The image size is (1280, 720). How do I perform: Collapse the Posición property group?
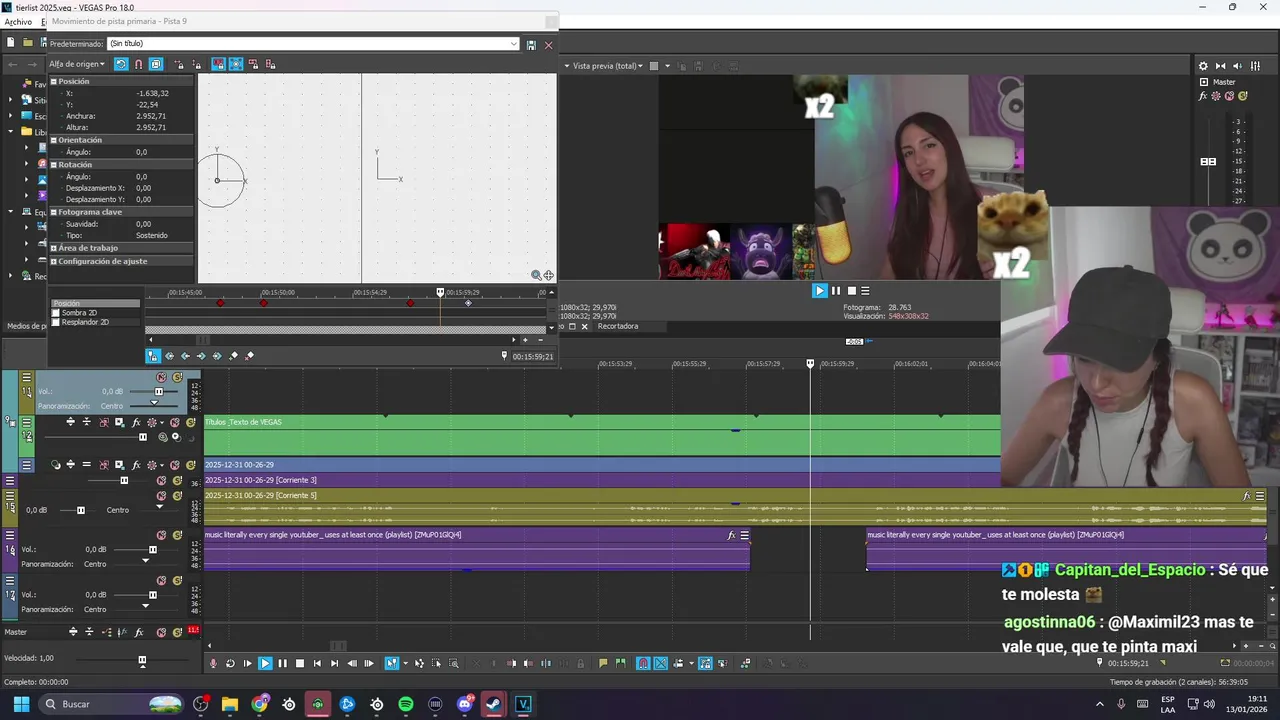click(x=54, y=81)
